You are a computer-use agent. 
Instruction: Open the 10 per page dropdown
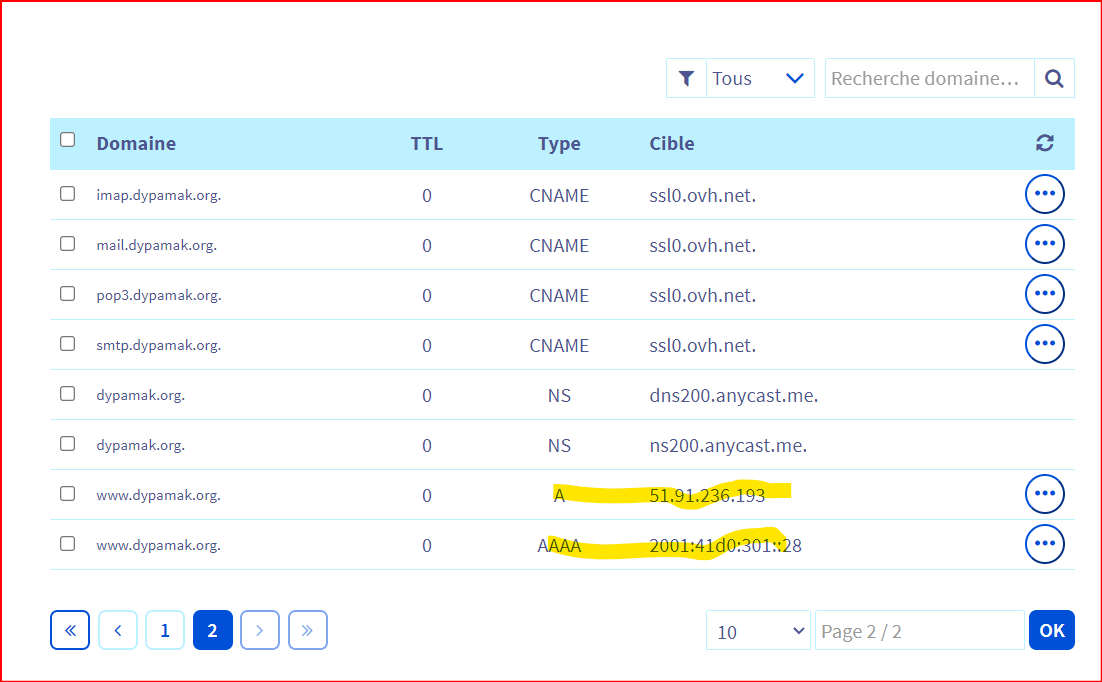pos(758,631)
